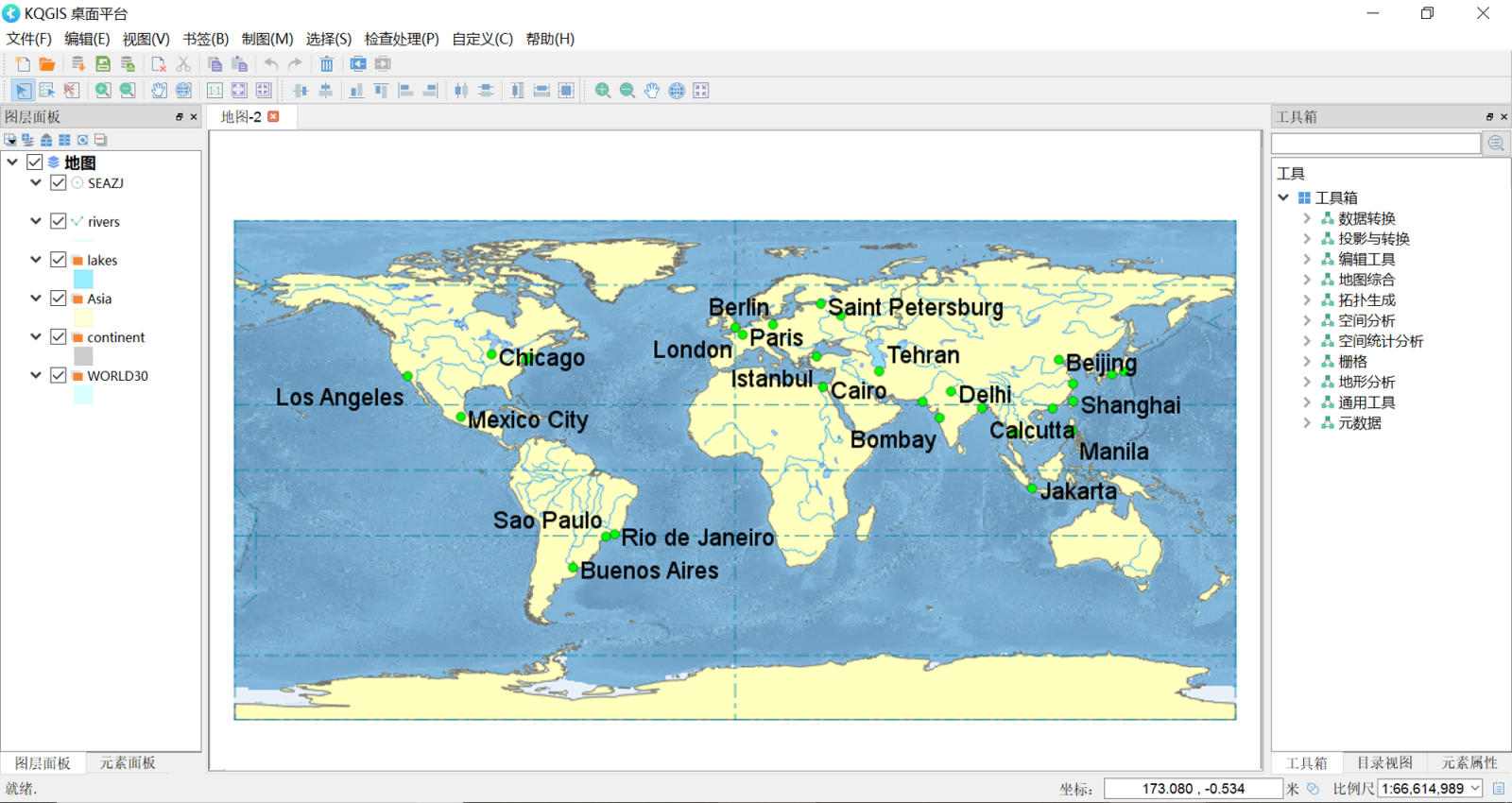This screenshot has width=1512, height=803.
Task: Activate the arrow select tool
Action: coord(23,91)
